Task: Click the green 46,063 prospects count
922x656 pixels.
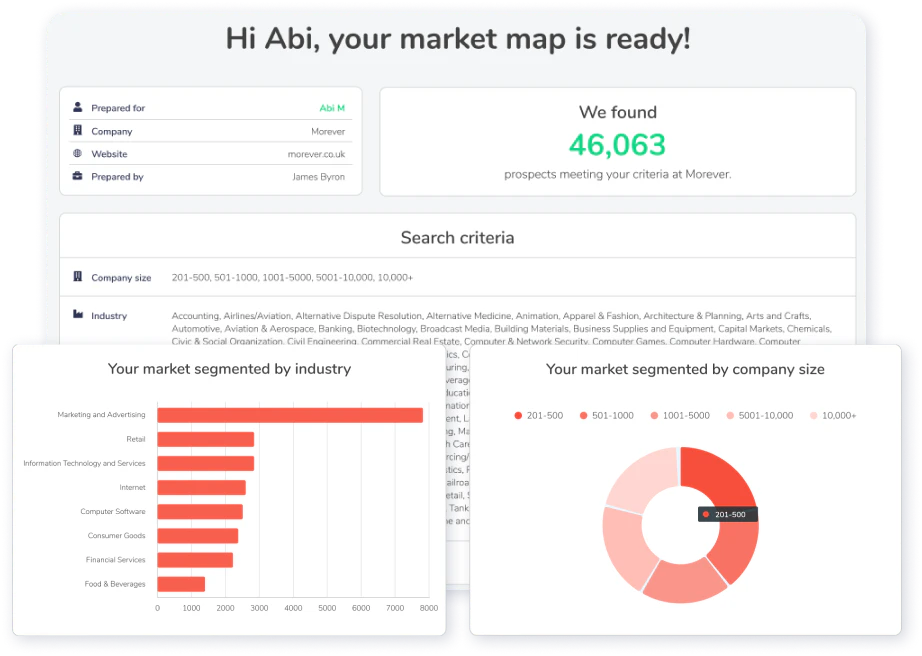Action: pyautogui.click(x=617, y=145)
